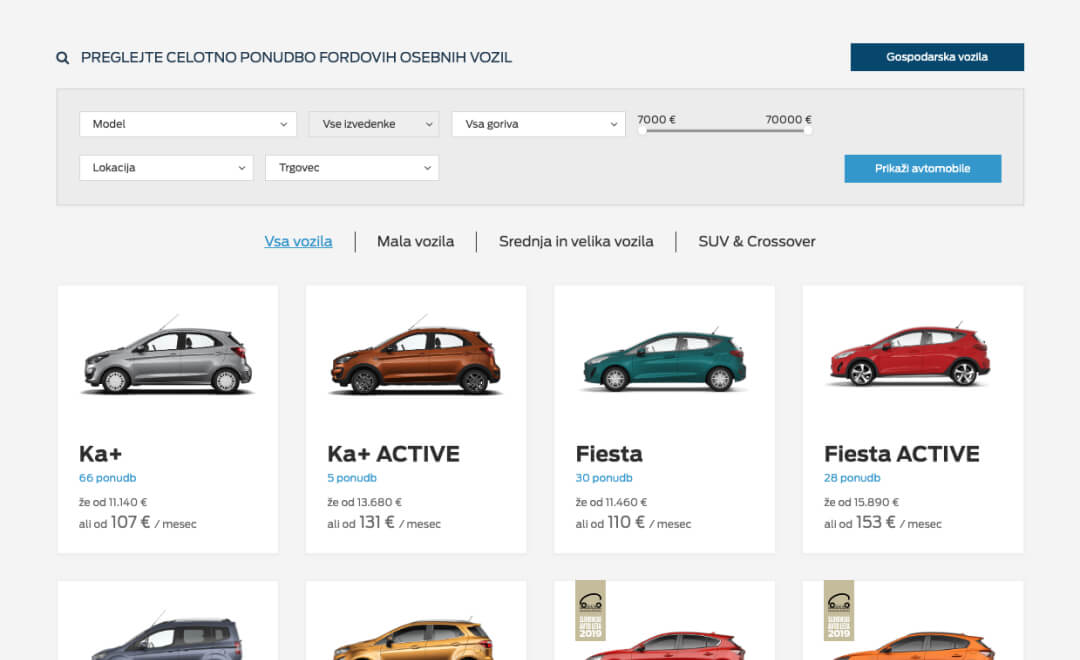1080x660 pixels.
Task: Expand the Vsa goriva fuel dropdown
Action: click(x=538, y=124)
